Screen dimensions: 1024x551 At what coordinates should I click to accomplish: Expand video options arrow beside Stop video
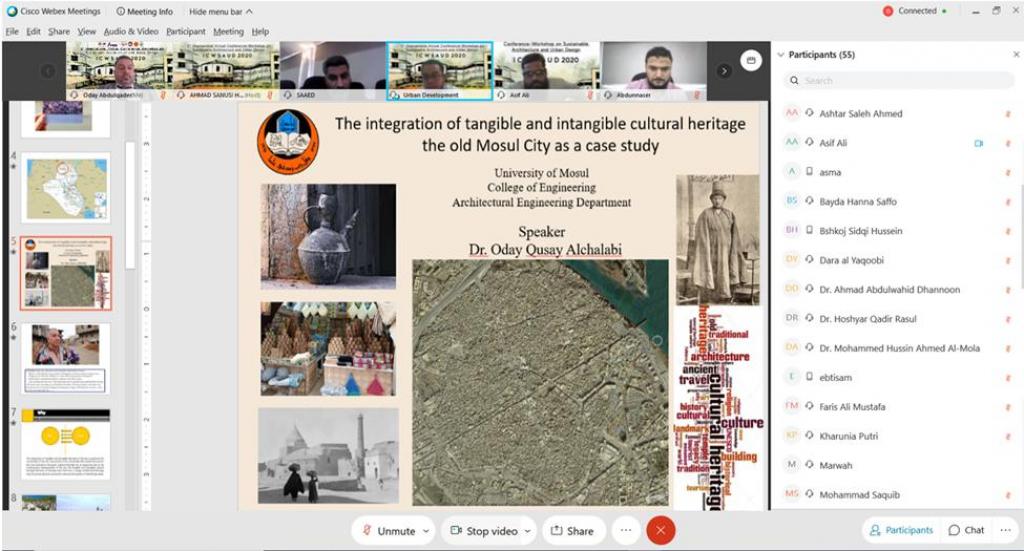click(x=527, y=531)
